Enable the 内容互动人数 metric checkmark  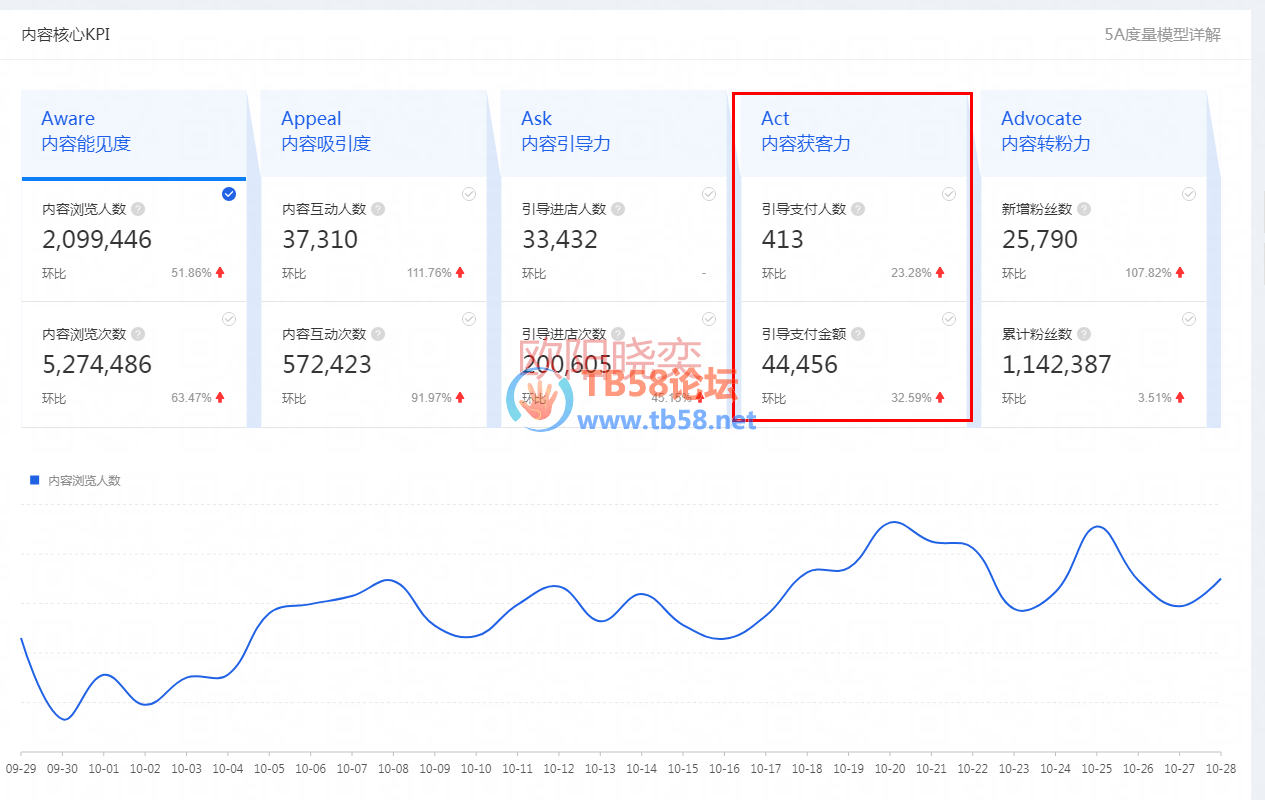pos(469,194)
